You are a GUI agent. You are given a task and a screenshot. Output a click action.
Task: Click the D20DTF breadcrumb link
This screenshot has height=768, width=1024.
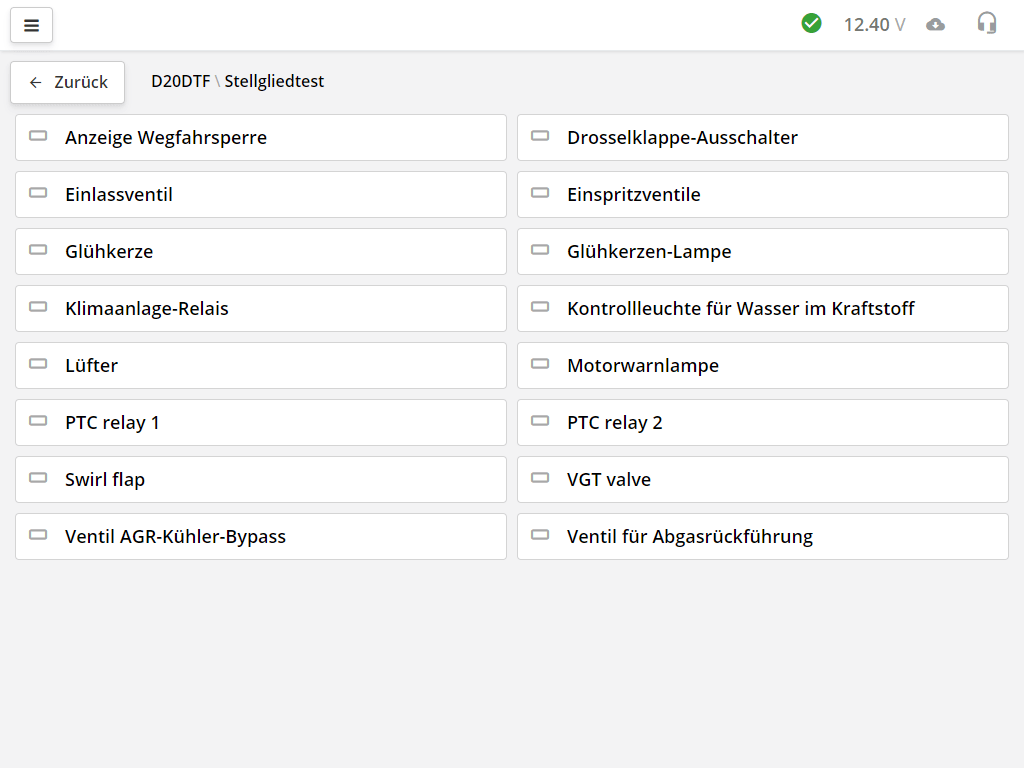(180, 82)
